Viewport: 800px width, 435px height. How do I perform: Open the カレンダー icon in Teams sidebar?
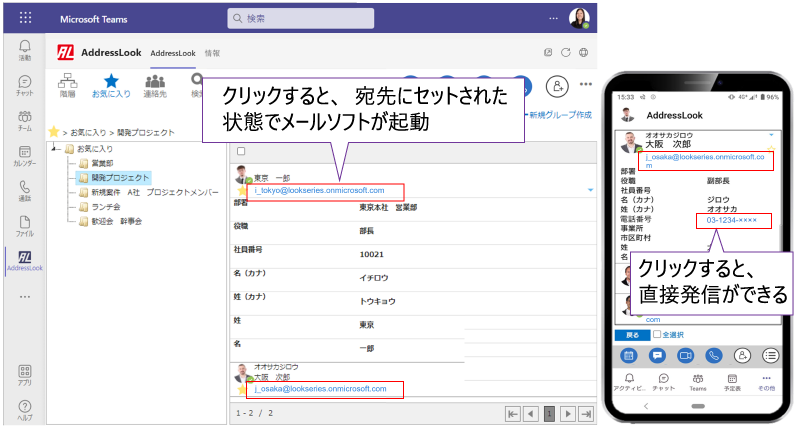[x=24, y=154]
